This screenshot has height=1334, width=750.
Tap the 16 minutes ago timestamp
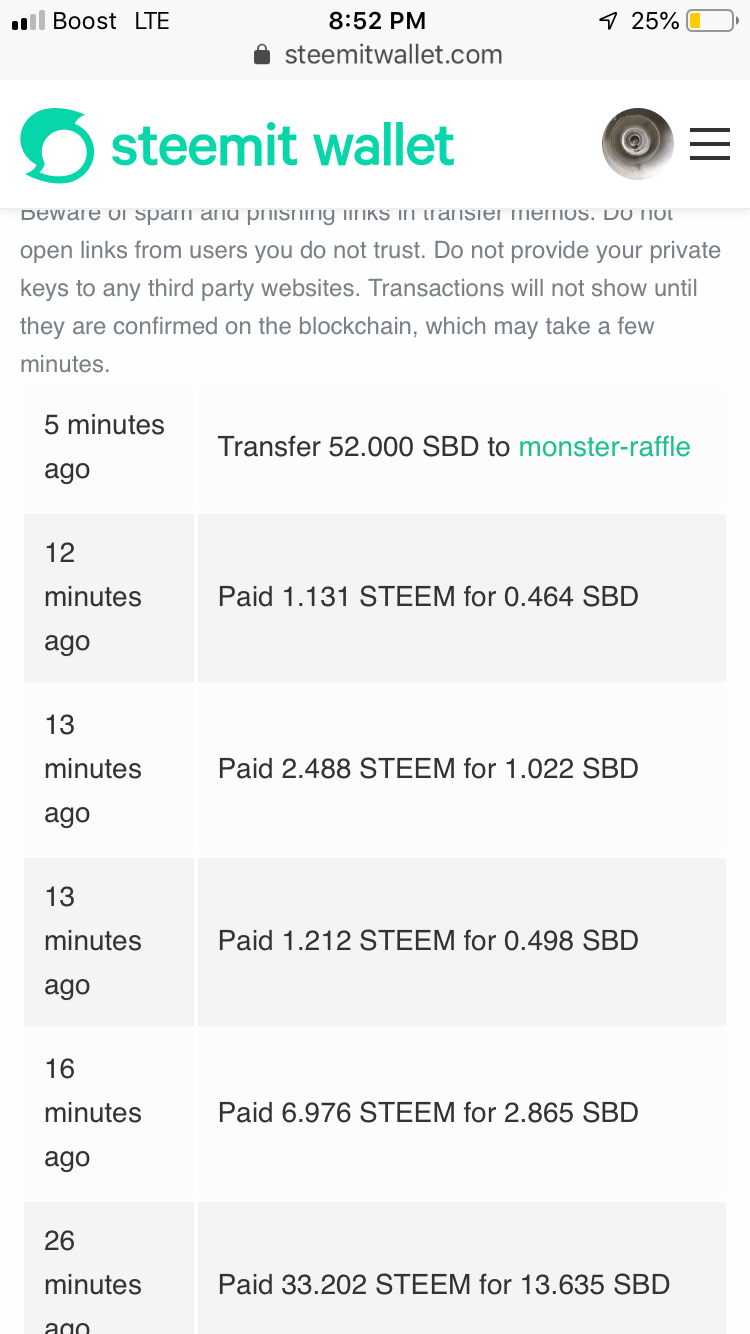point(93,1113)
